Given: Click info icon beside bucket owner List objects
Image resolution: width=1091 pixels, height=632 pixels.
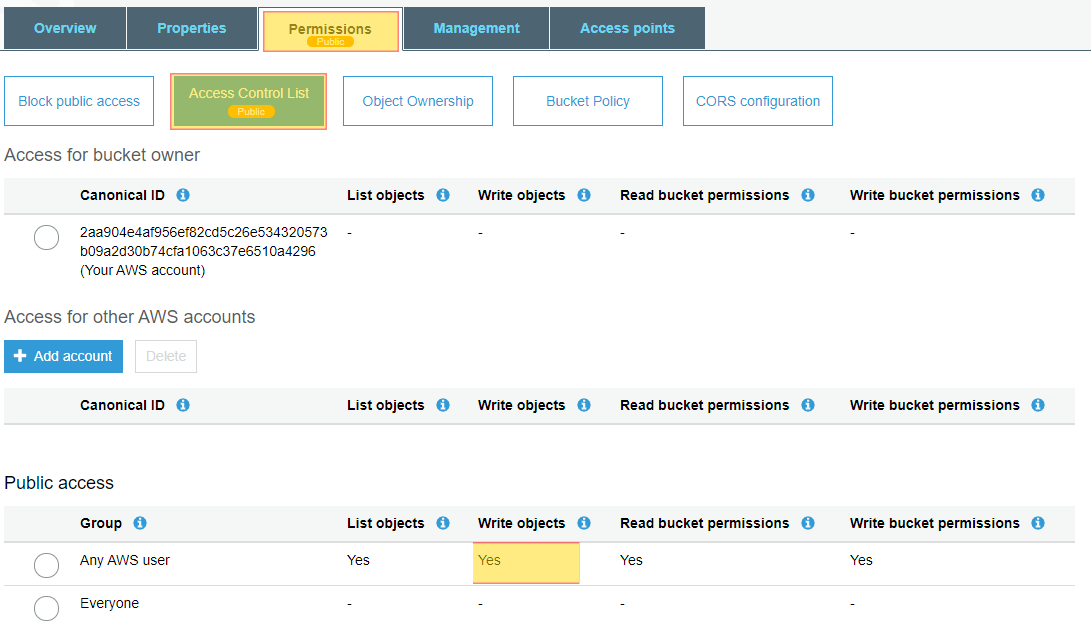Looking at the screenshot, I should click(443, 195).
